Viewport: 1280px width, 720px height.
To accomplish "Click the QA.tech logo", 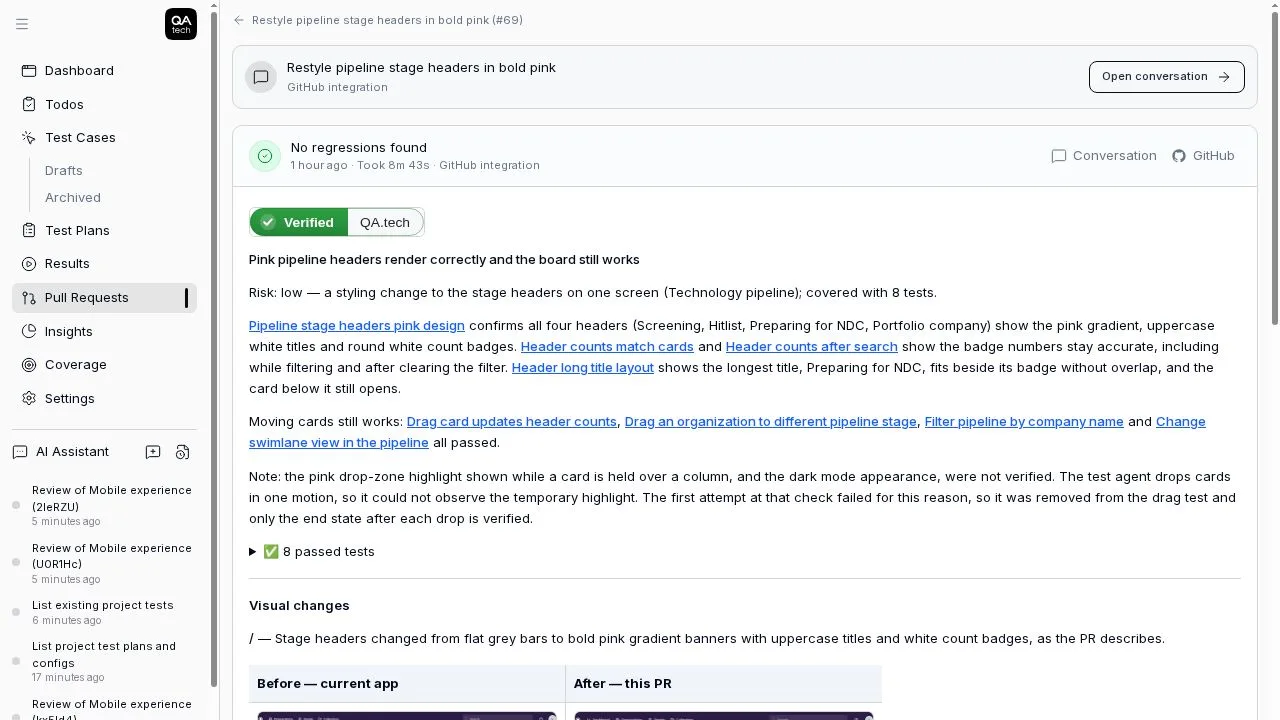I will [x=181, y=24].
